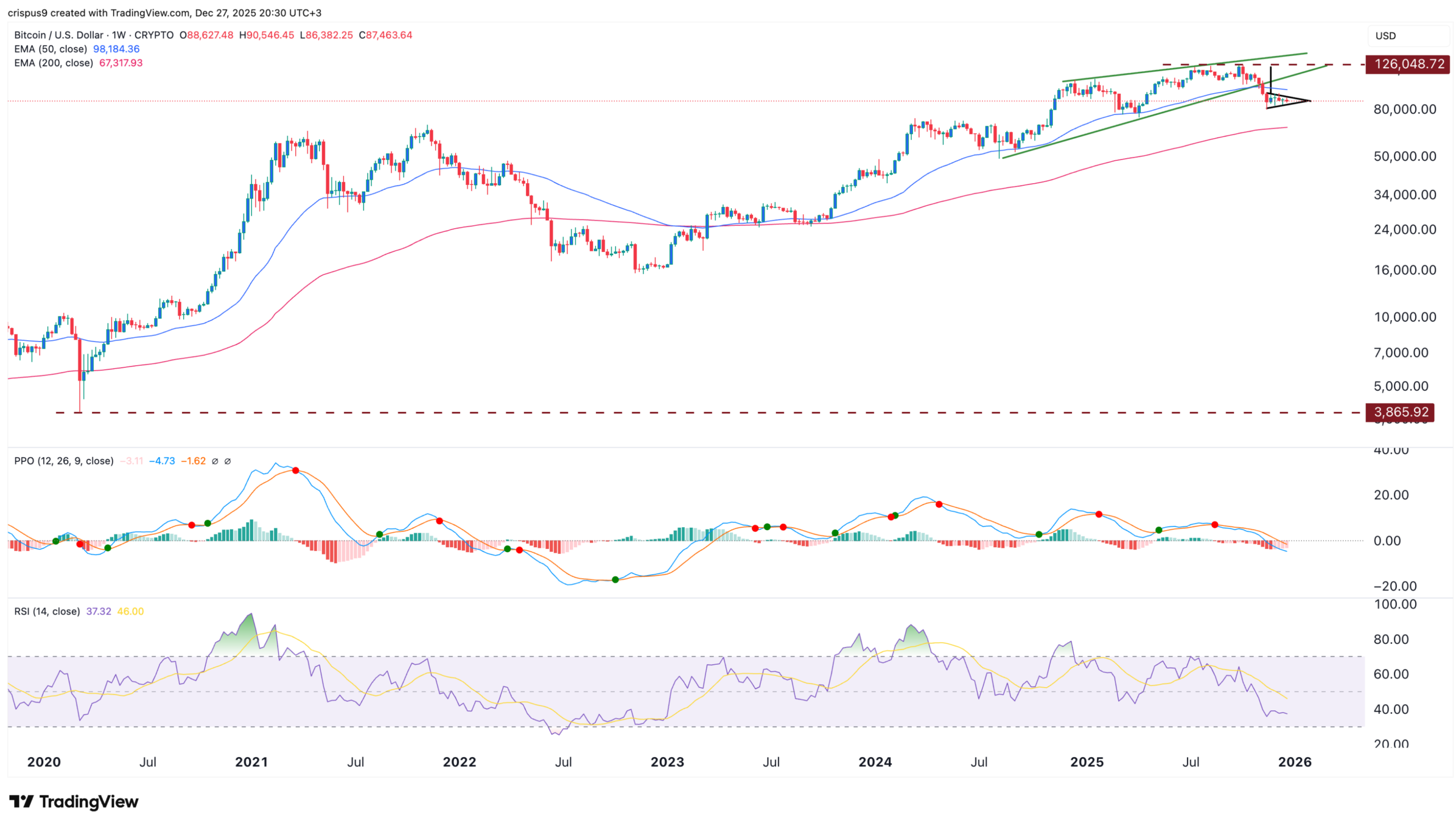This screenshot has height=815, width=1456.
Task: Click the USD currency label
Action: pyautogui.click(x=1385, y=36)
